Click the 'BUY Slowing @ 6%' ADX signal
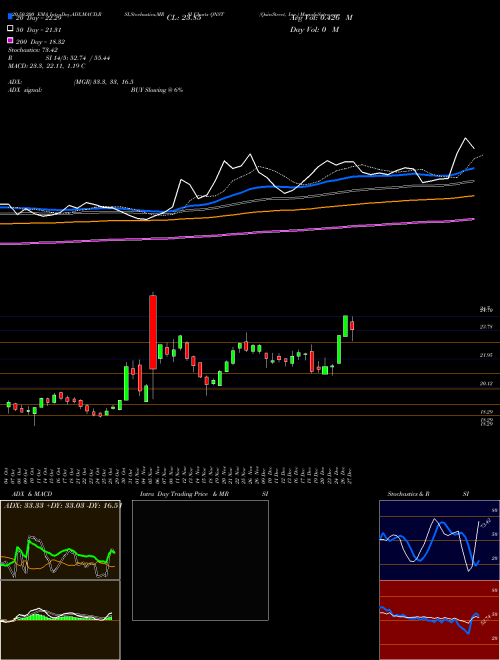The width and height of the screenshot is (500, 660). [x=157, y=90]
